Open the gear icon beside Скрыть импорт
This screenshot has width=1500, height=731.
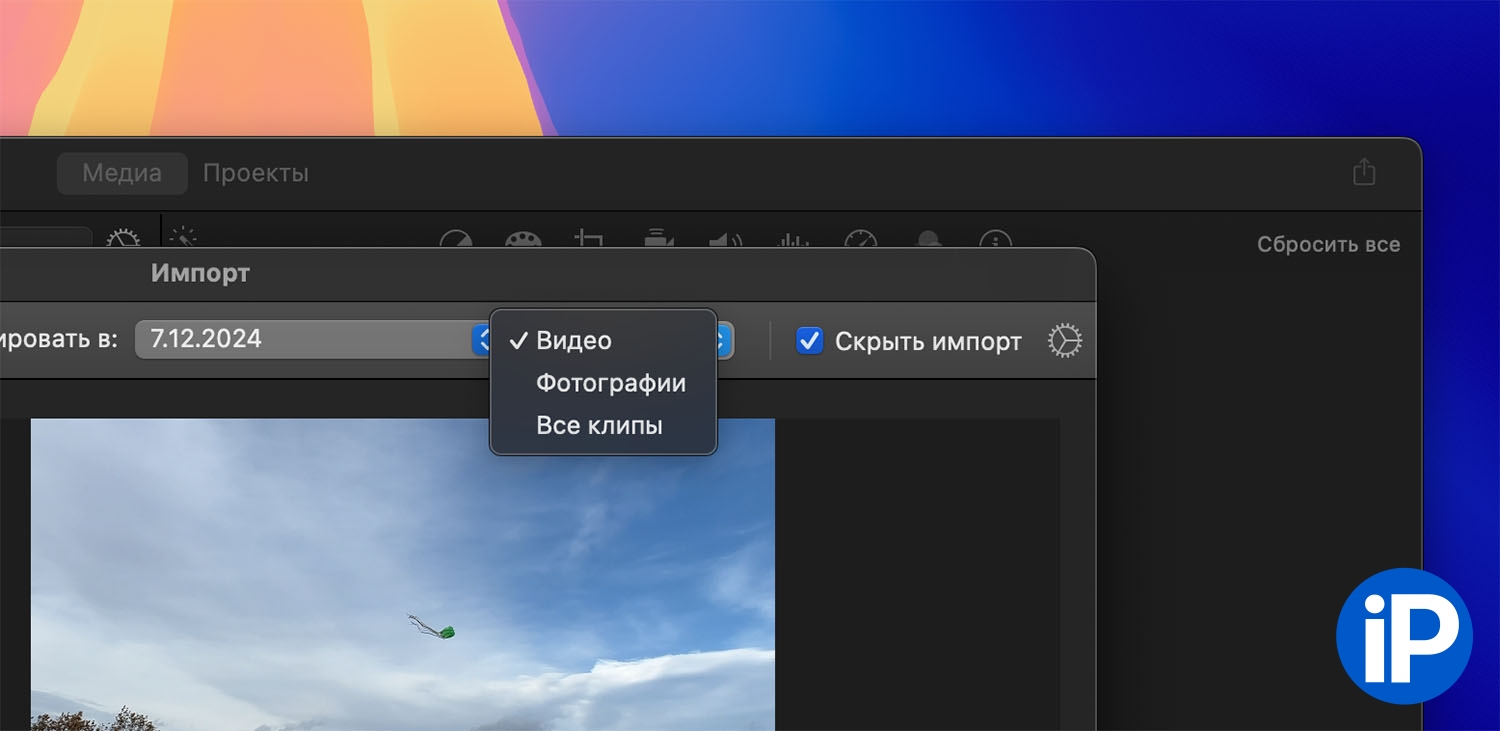1065,341
